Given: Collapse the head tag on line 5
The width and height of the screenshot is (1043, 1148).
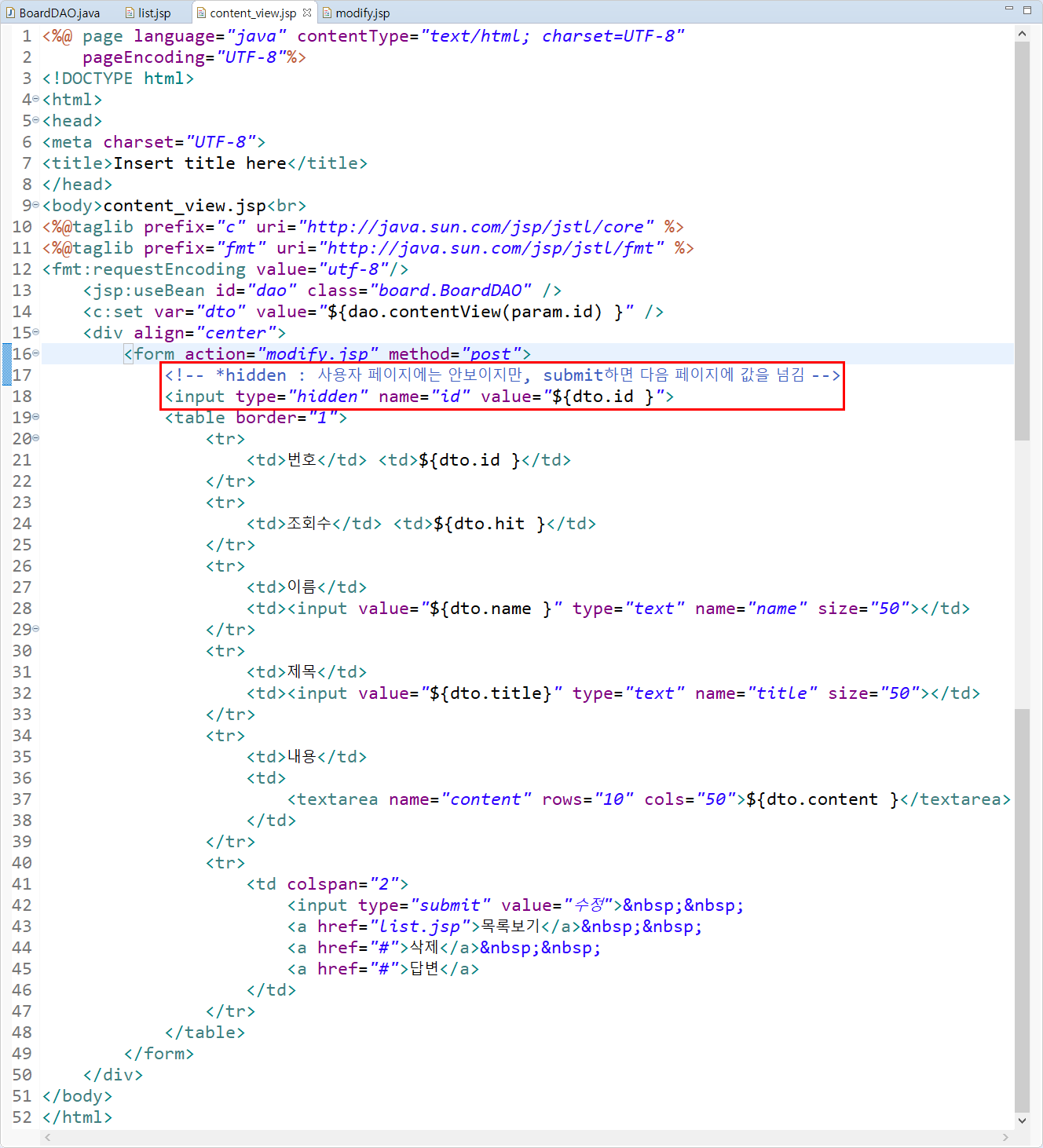Looking at the screenshot, I should coord(36,120).
